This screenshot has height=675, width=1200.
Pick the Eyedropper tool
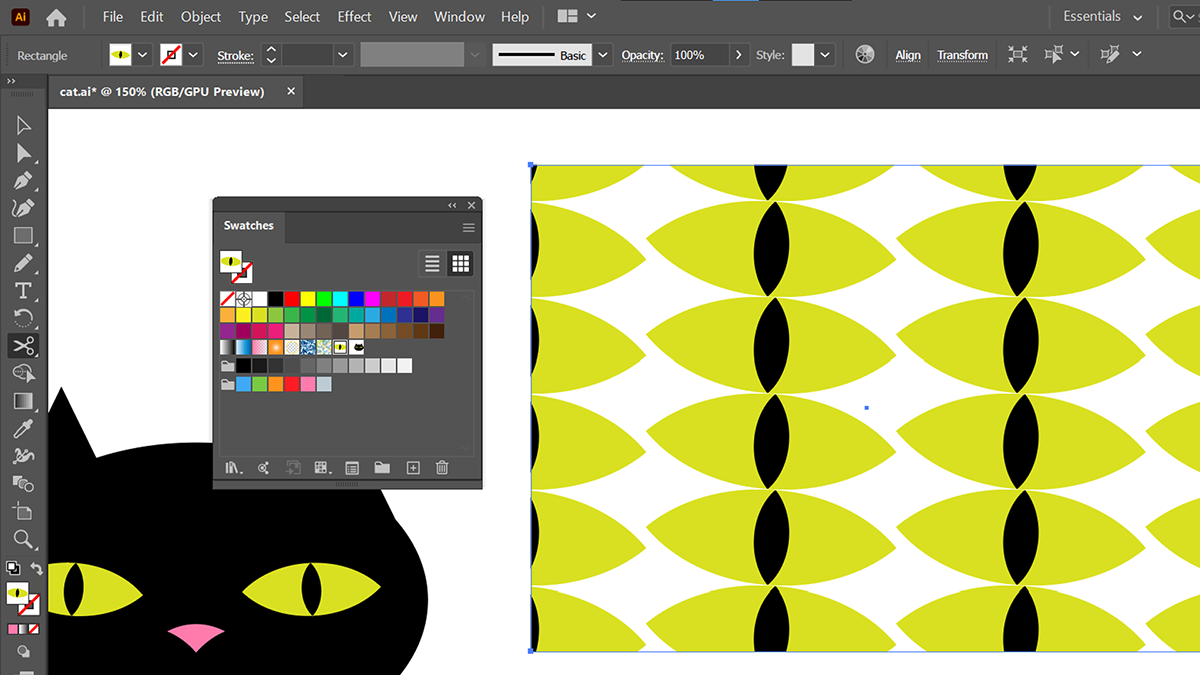(x=23, y=429)
